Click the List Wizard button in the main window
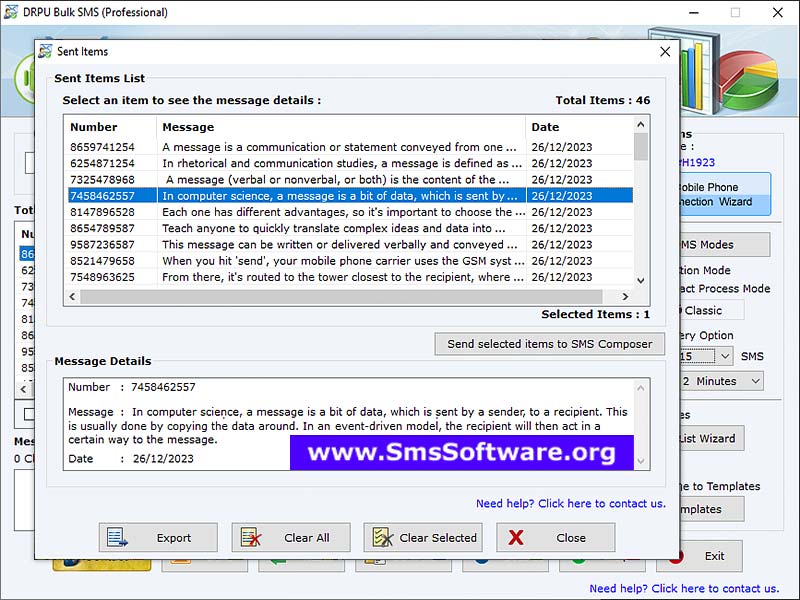800x600 pixels. (x=712, y=438)
